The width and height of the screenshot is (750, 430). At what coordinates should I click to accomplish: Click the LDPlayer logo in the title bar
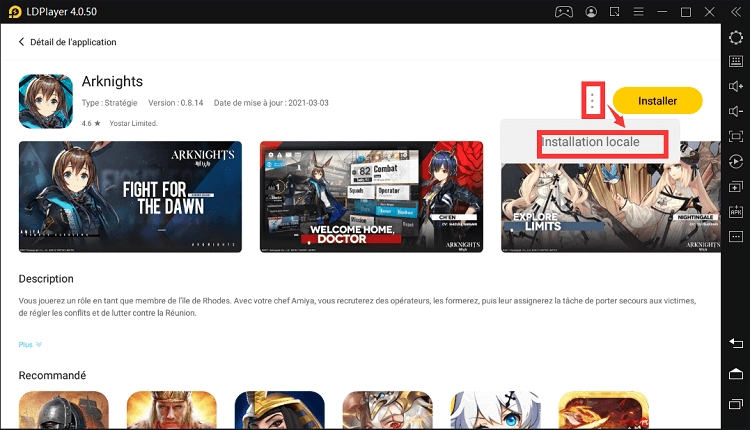click(x=15, y=11)
